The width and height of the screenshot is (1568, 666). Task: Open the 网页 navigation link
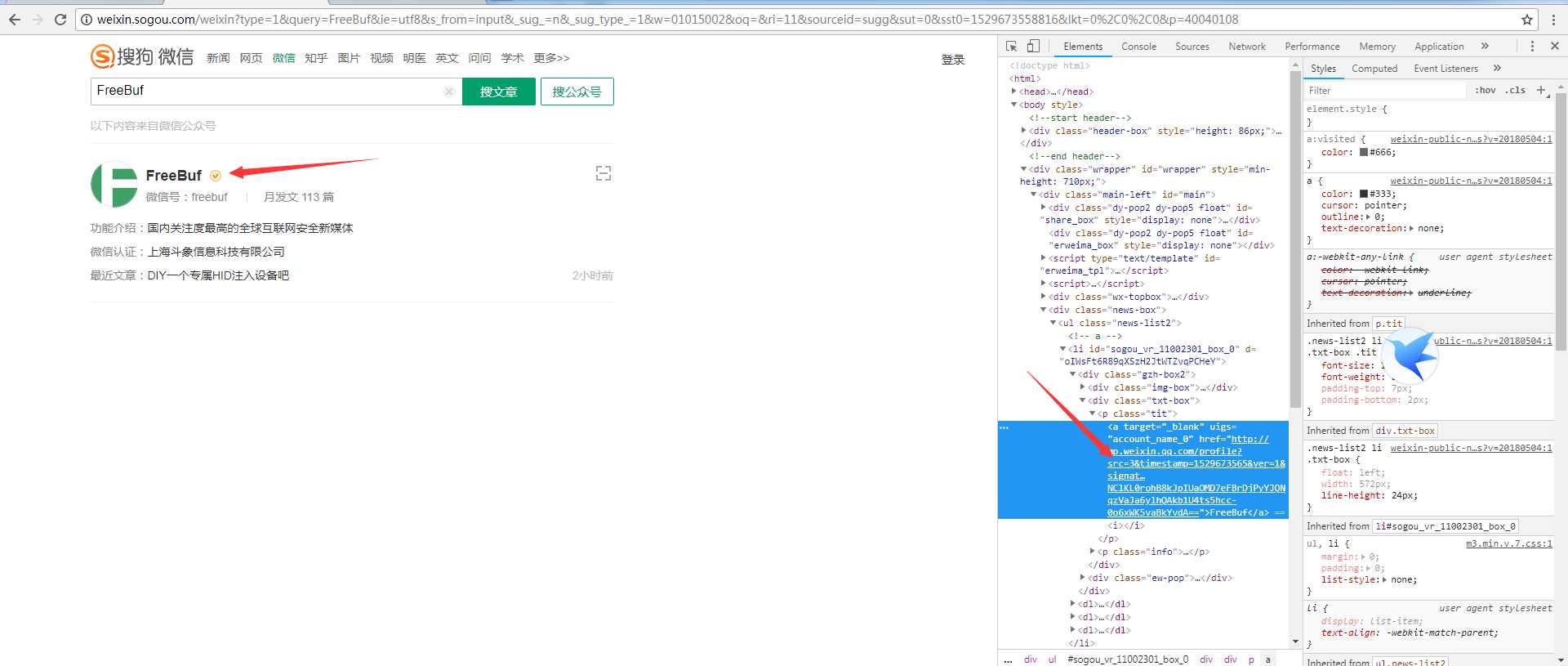click(251, 58)
